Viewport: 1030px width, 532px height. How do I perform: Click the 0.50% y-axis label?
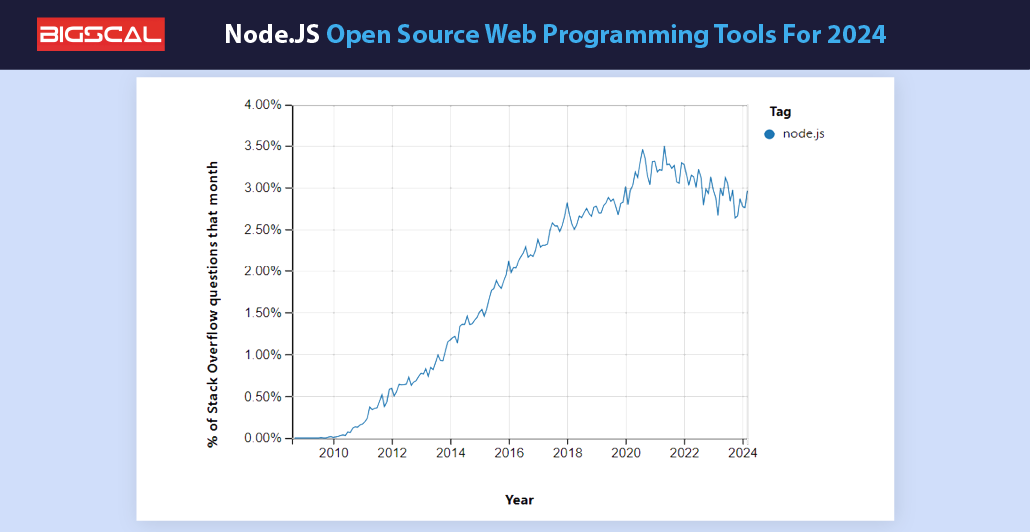tap(263, 396)
